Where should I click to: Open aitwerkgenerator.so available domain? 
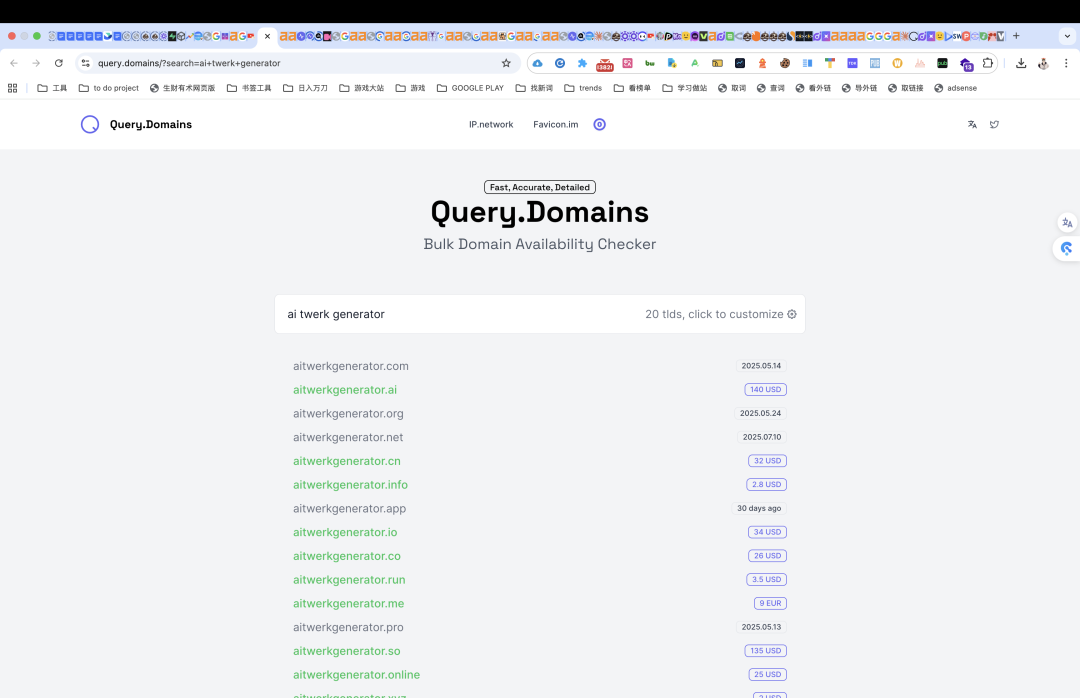(x=346, y=651)
